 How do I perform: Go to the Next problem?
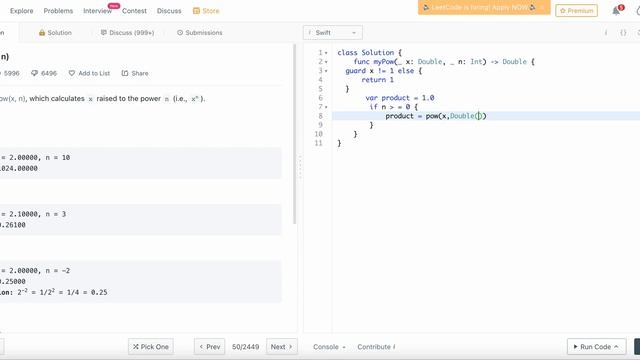pyautogui.click(x=282, y=347)
